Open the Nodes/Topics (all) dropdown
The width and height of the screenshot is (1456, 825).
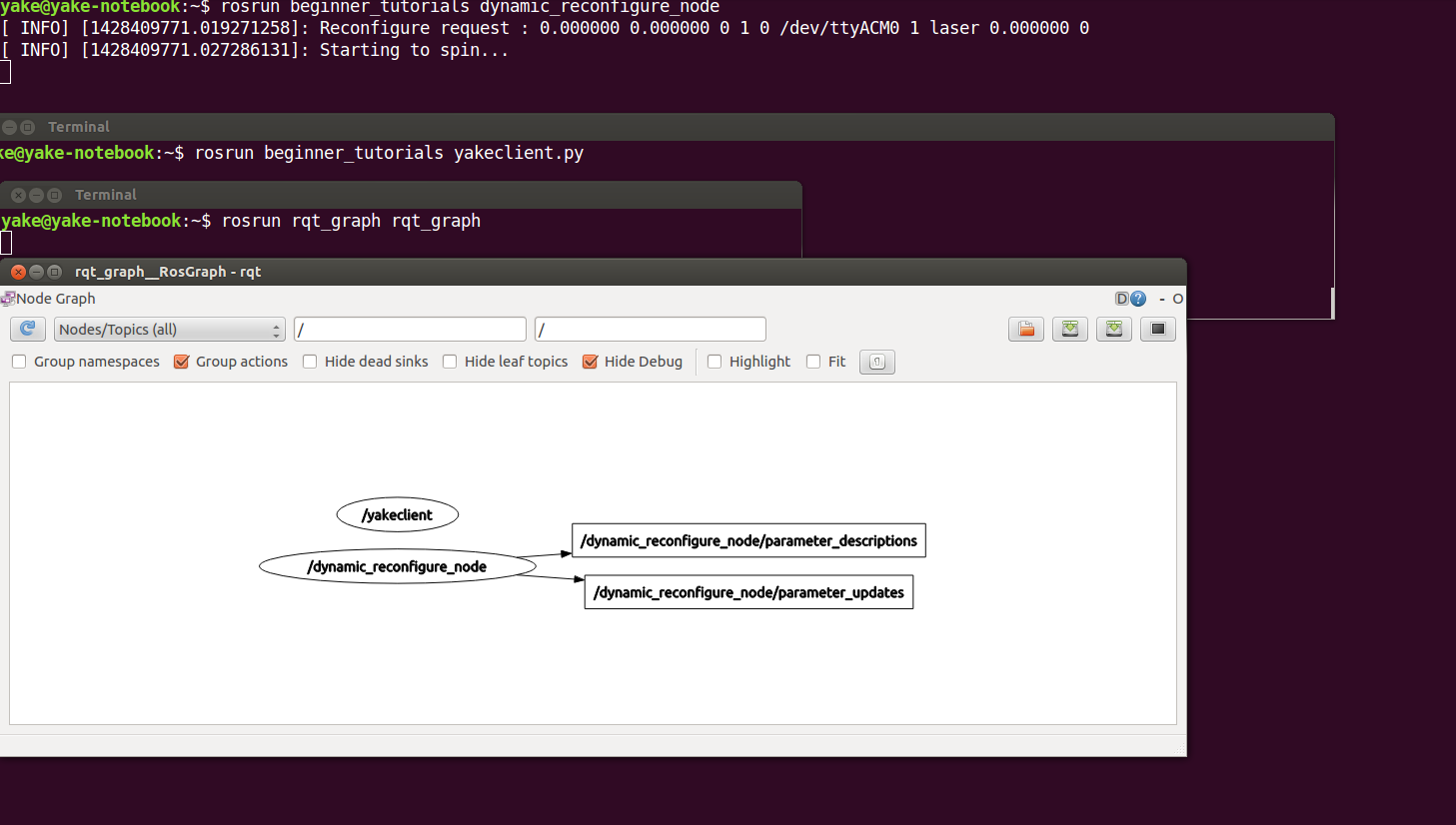click(170, 330)
